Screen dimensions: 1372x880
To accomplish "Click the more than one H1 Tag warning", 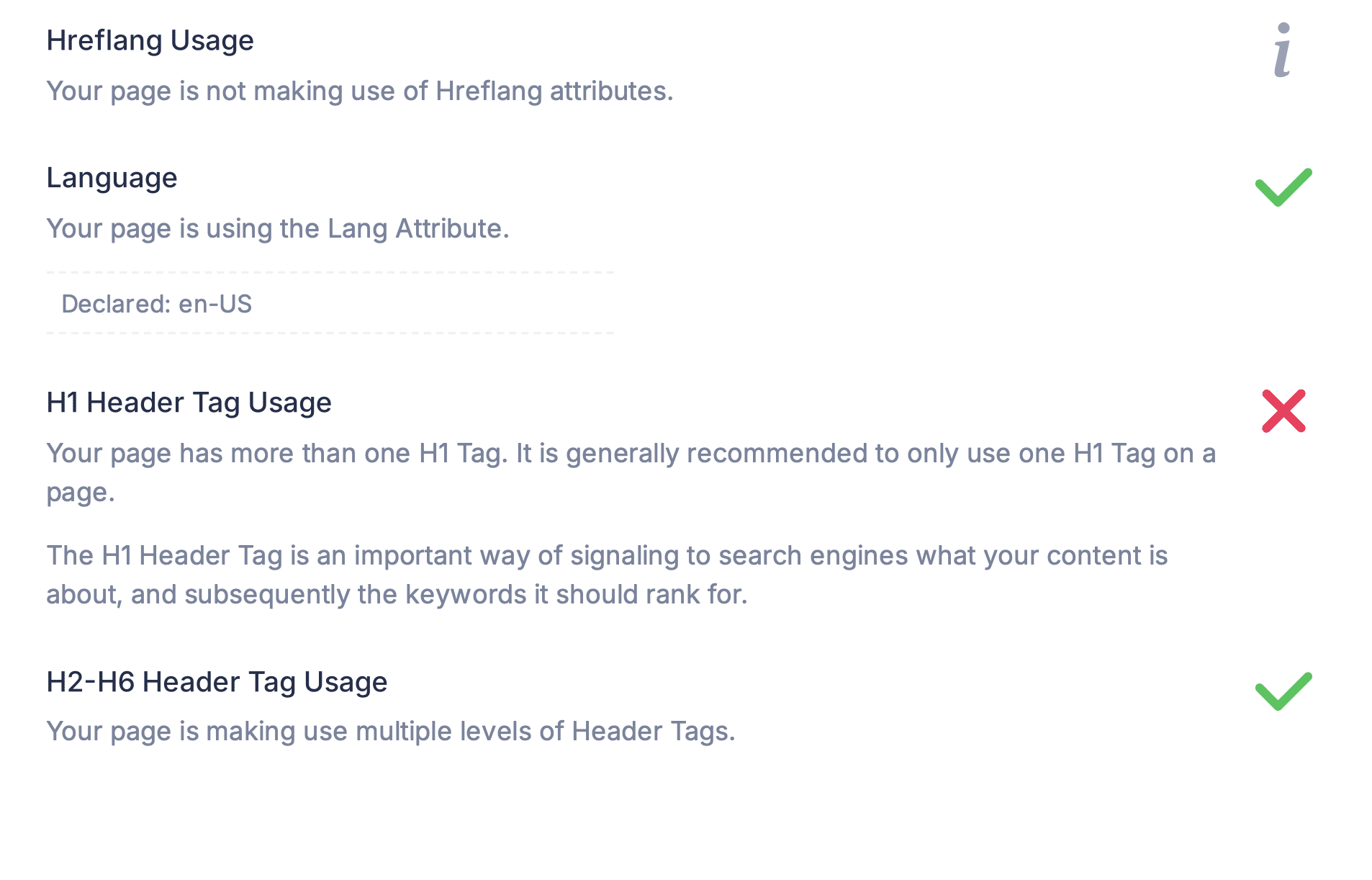I will (631, 473).
